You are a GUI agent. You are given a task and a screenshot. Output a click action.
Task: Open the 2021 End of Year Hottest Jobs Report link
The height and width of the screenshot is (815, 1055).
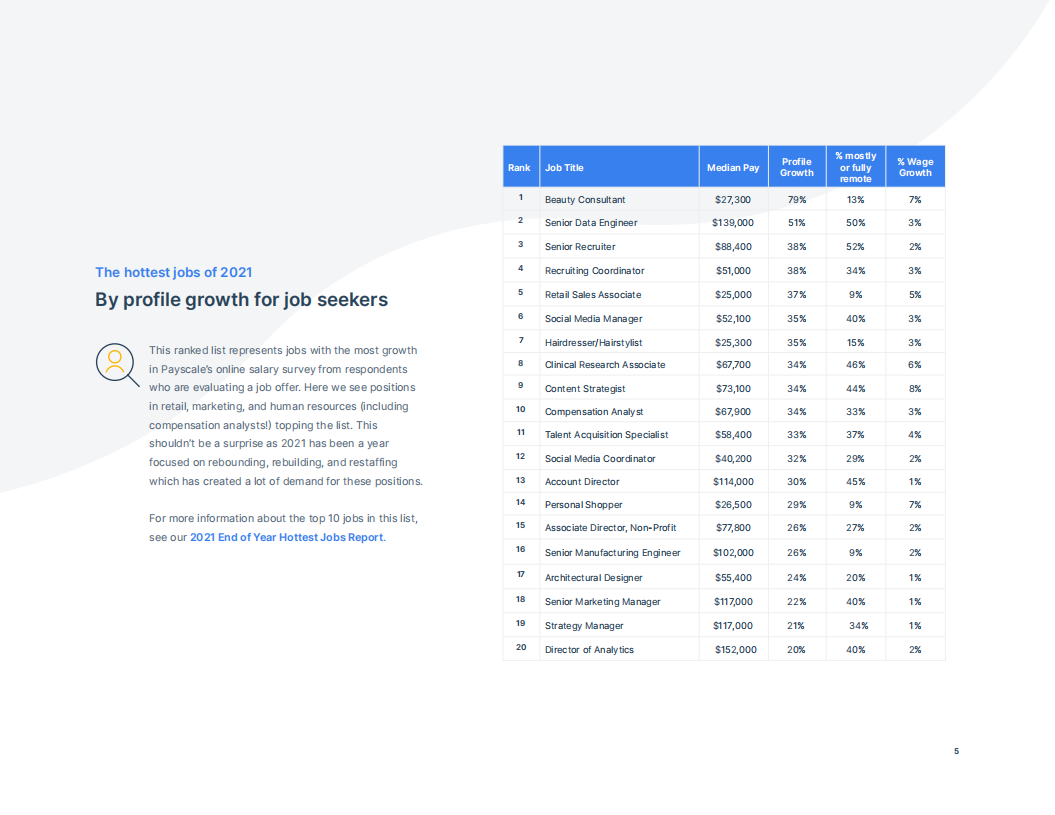(x=286, y=537)
